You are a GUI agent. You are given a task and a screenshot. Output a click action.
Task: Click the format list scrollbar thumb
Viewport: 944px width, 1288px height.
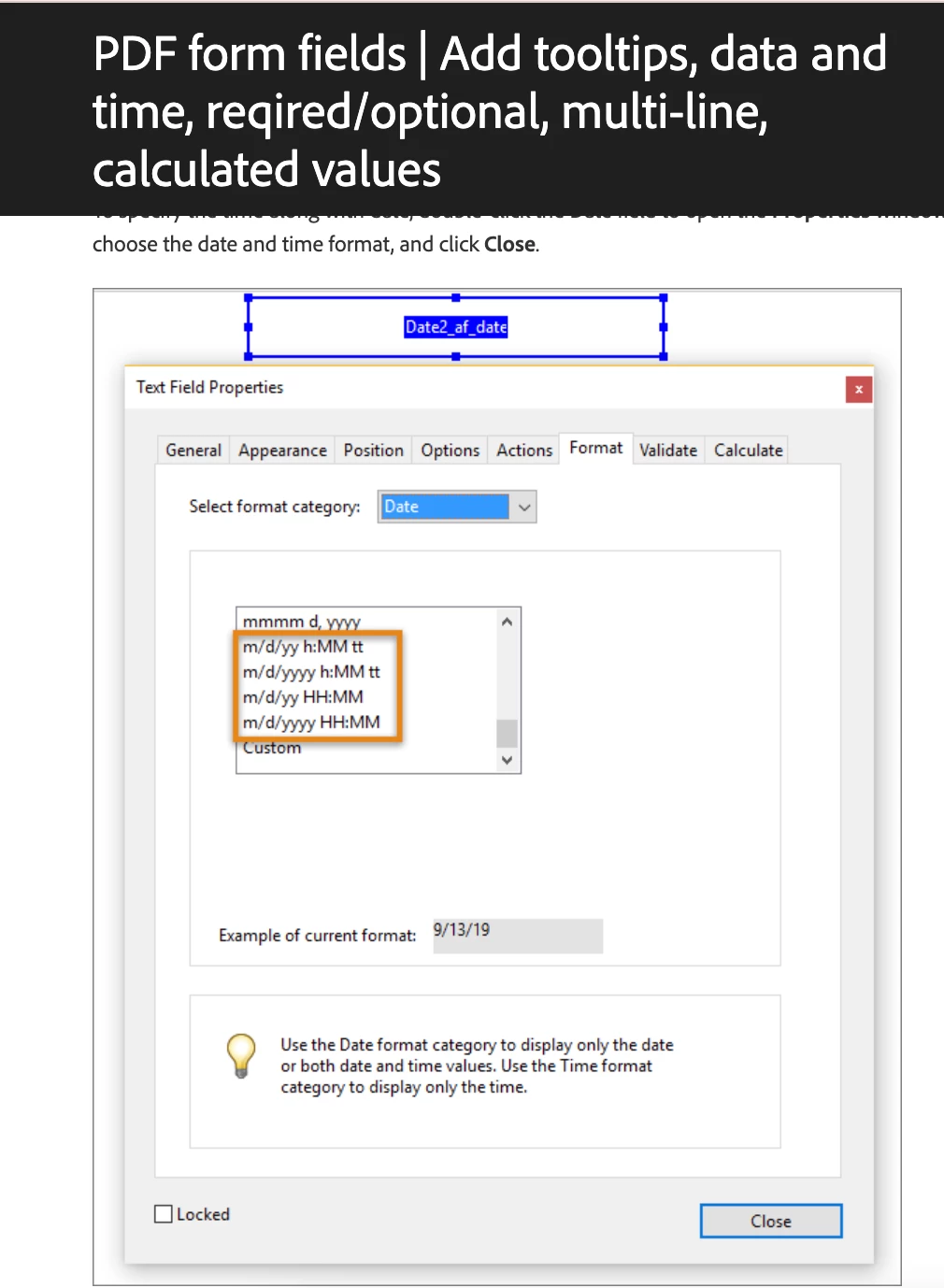click(x=507, y=733)
